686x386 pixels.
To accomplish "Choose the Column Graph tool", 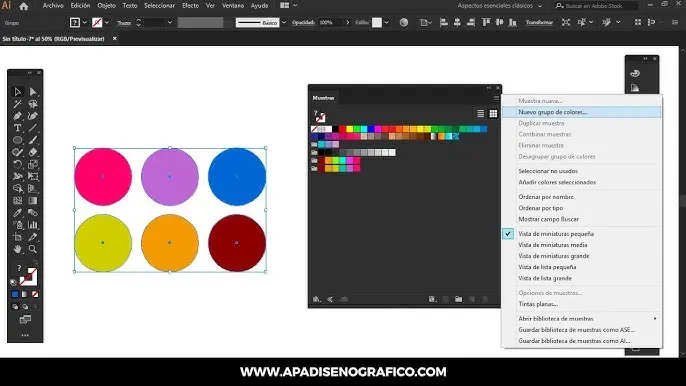I will point(33,225).
